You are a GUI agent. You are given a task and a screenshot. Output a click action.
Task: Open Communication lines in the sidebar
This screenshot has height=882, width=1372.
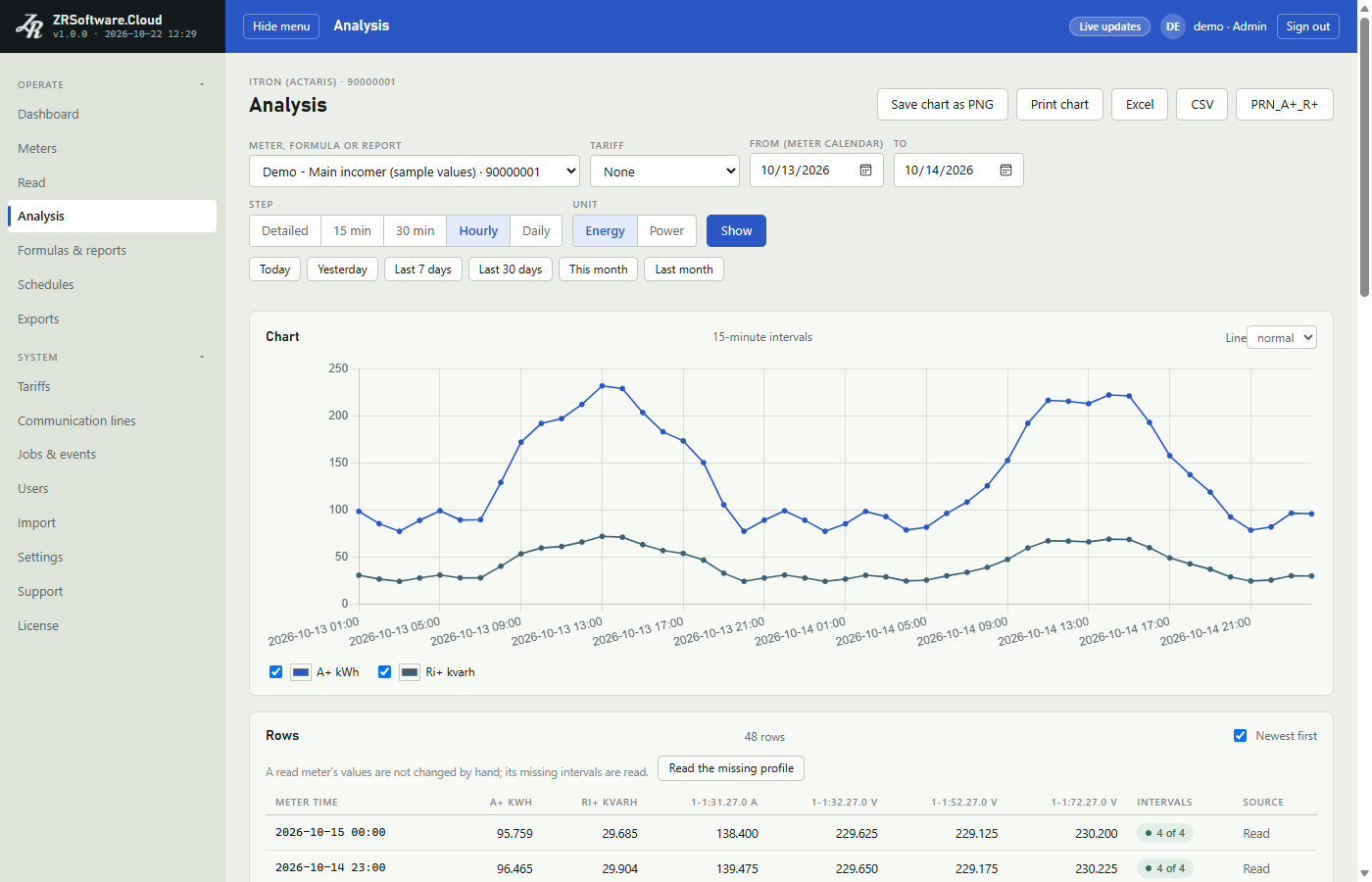coord(112,421)
